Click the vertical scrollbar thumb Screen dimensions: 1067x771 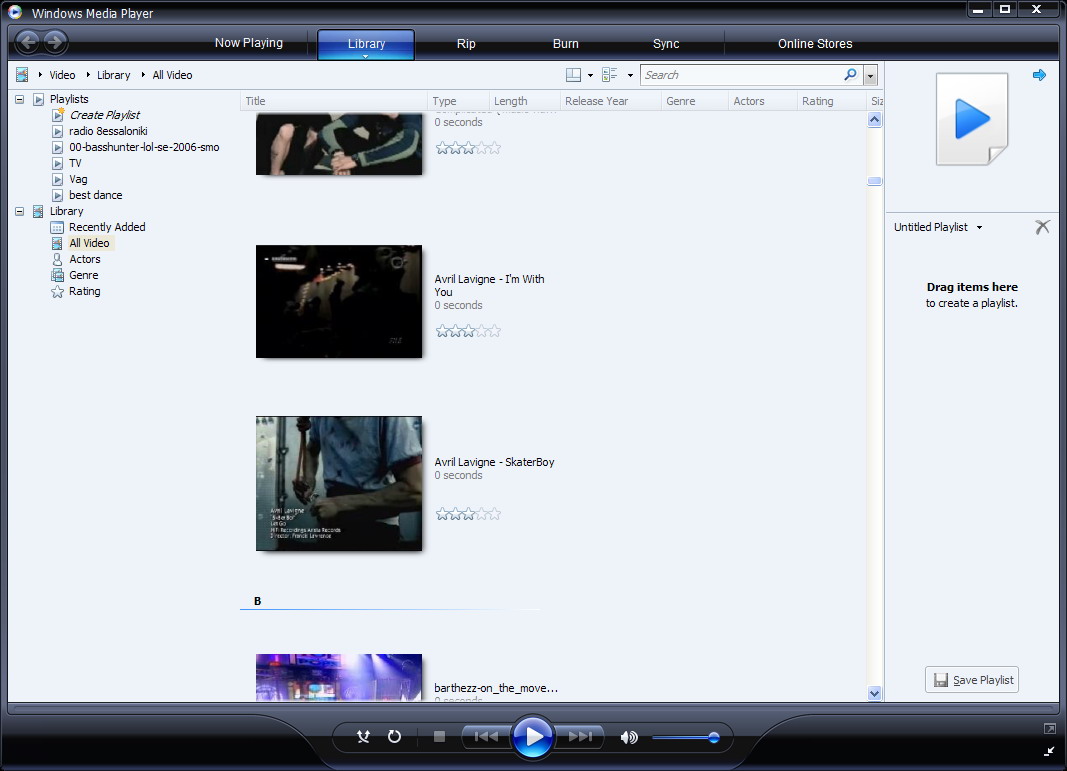click(874, 181)
